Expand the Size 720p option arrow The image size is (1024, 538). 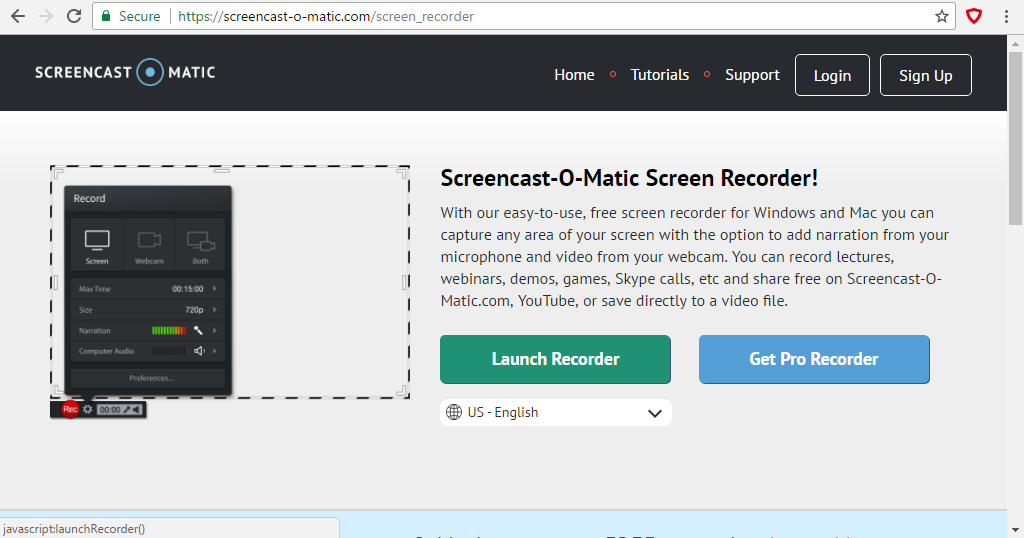tap(215, 310)
